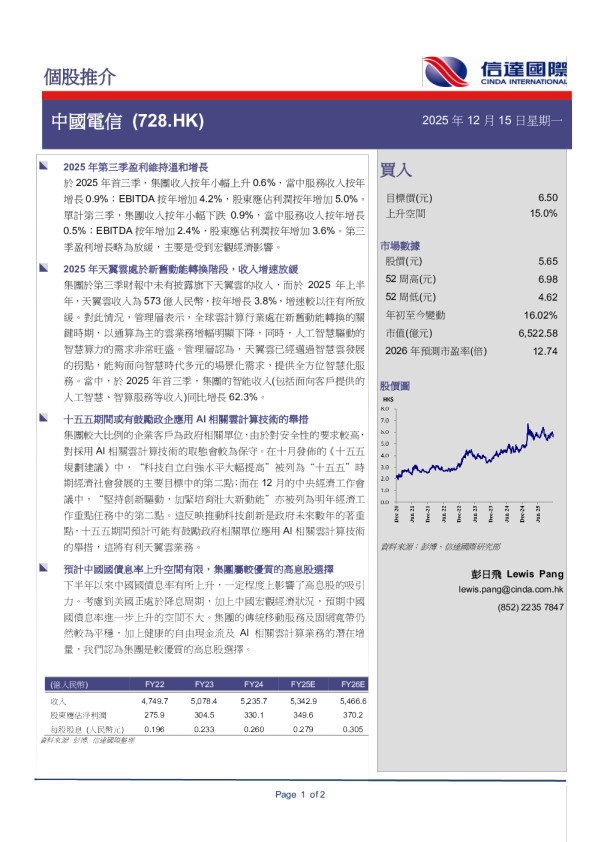
Task: Click the target price value 6.50
Action: (548, 198)
